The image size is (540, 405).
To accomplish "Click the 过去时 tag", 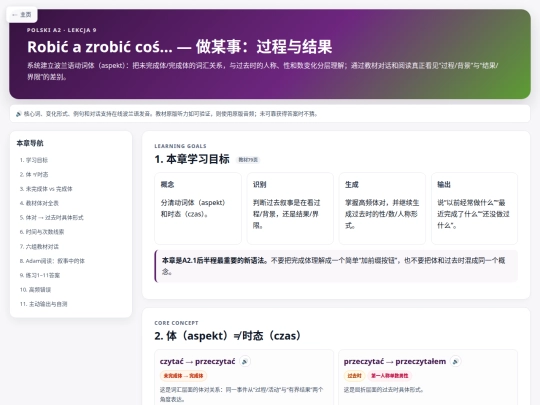I will click(x=354, y=376).
